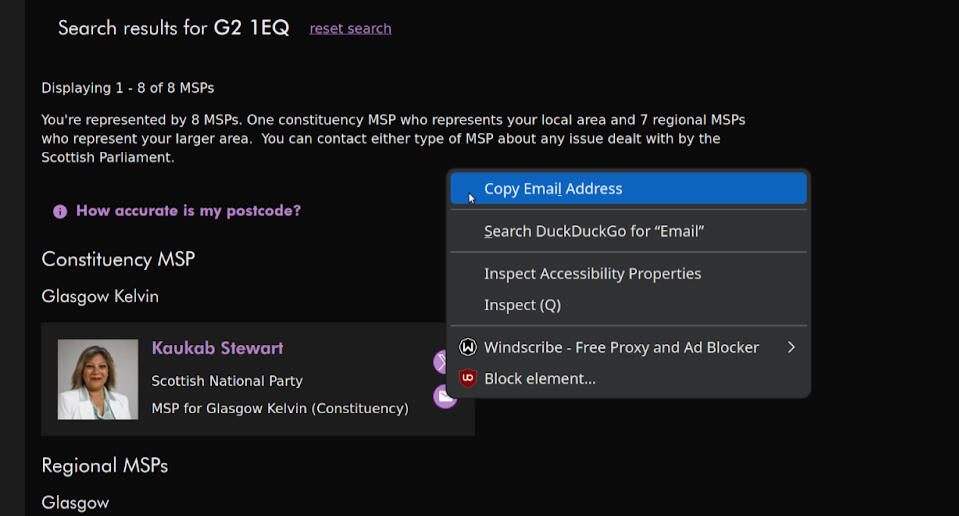Screen dimensions: 959x516
Task: Click the info icon beside the postcode accuracy question
Action: [x=60, y=212]
